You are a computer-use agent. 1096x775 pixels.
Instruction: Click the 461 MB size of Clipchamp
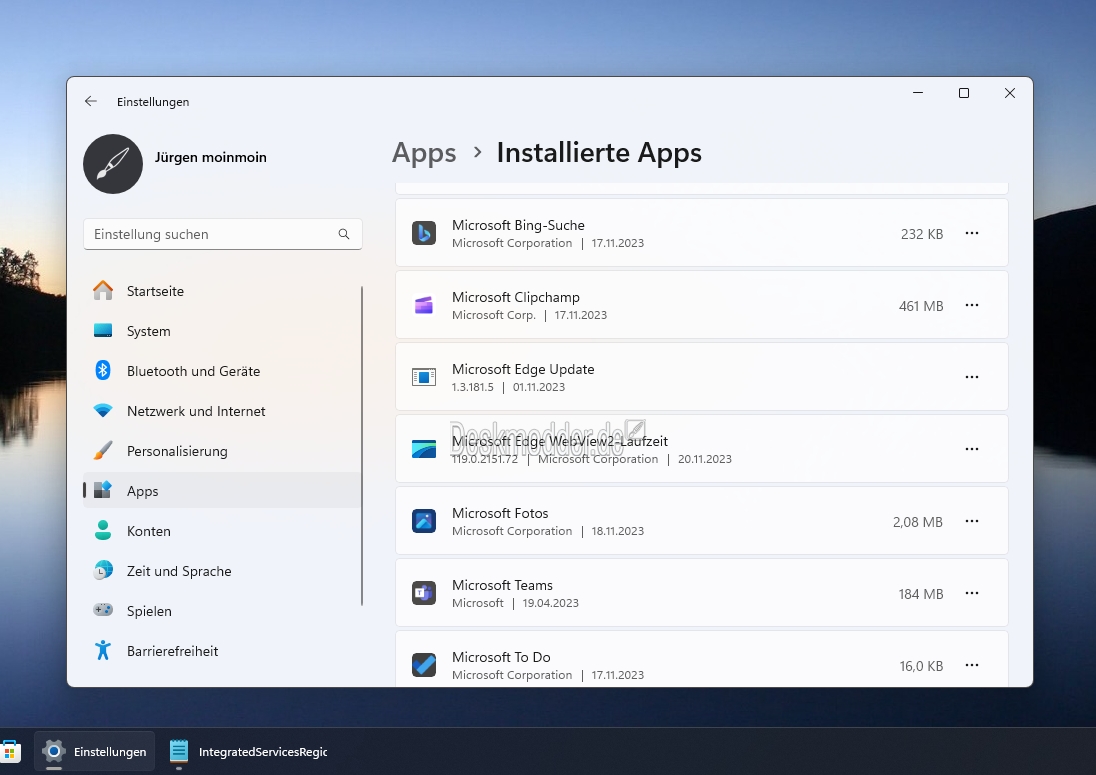click(x=921, y=306)
